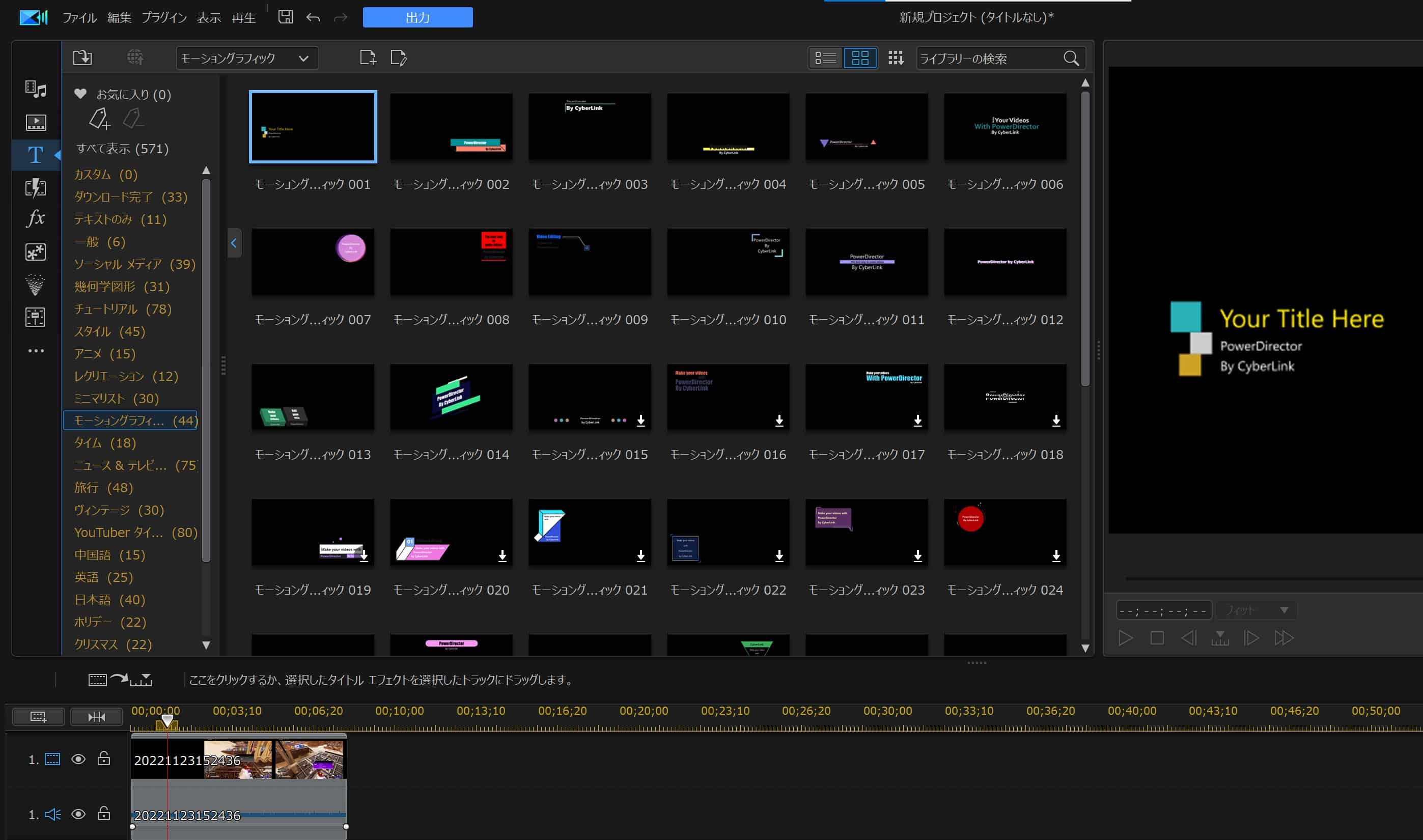The height and width of the screenshot is (840, 1423).
Task: Open the プラグイン menu
Action: click(x=164, y=17)
